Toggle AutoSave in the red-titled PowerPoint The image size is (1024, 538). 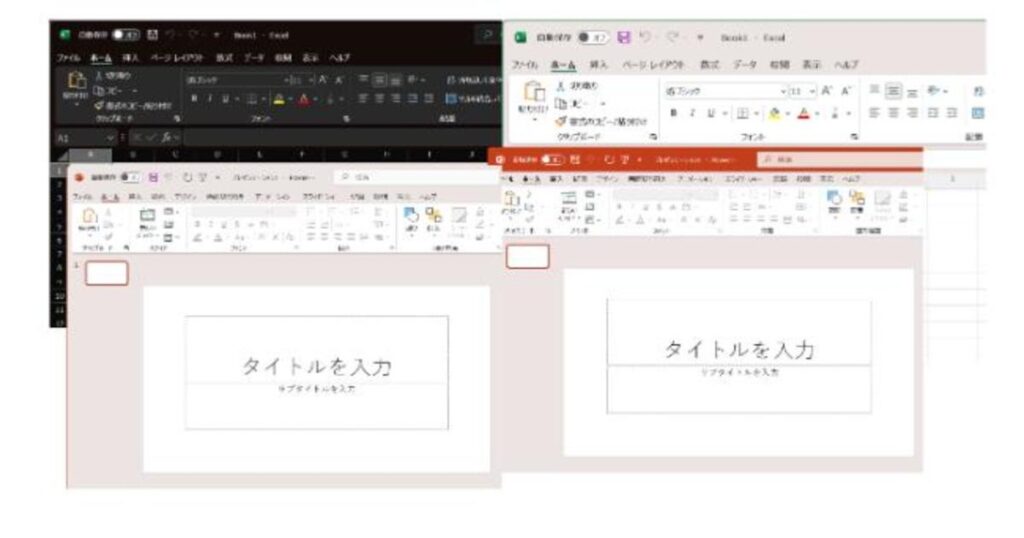(552, 159)
